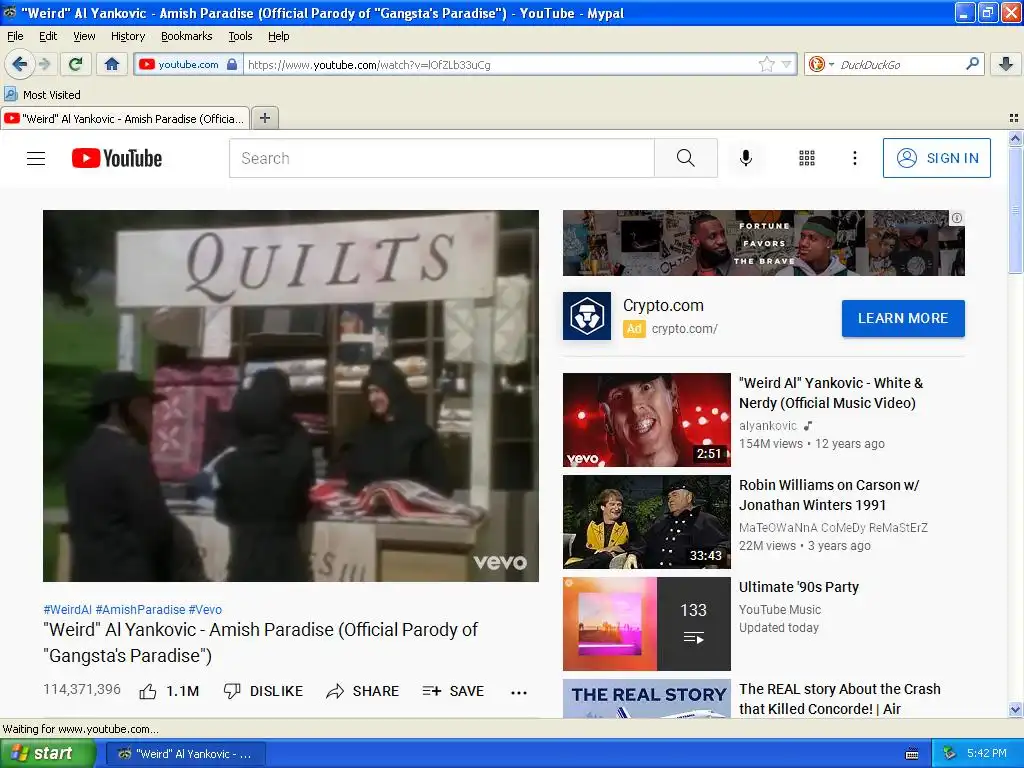
Task: Click the green tray icon beside the clock
Action: click(949, 754)
